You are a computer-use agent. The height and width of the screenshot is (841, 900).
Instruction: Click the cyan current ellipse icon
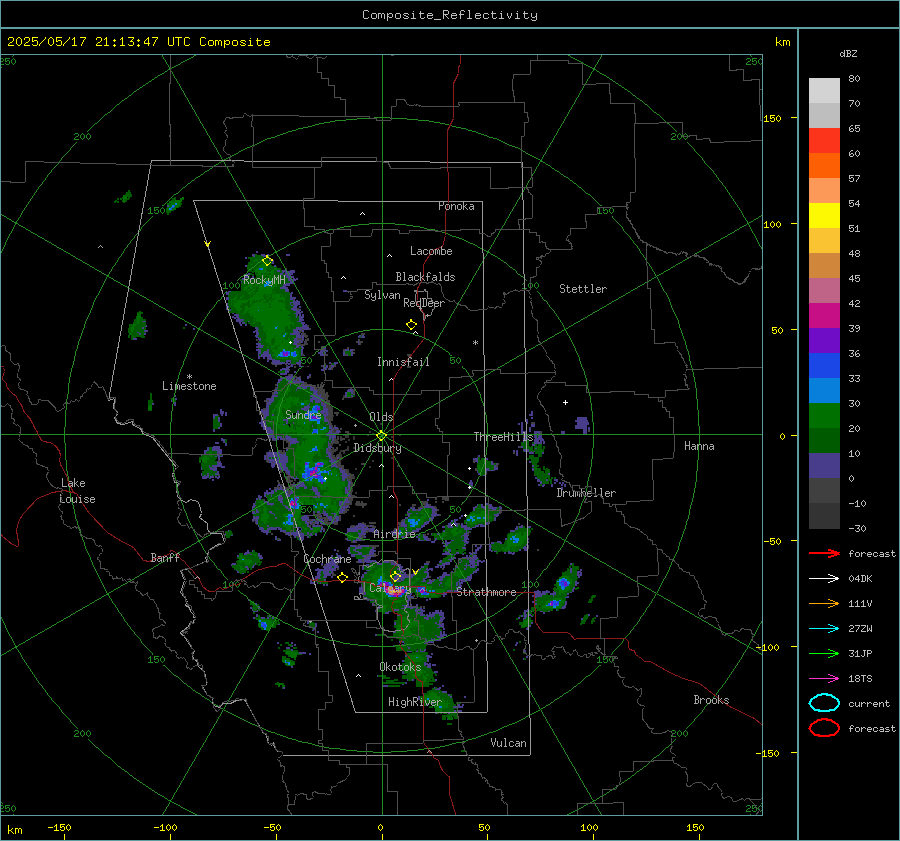point(824,703)
